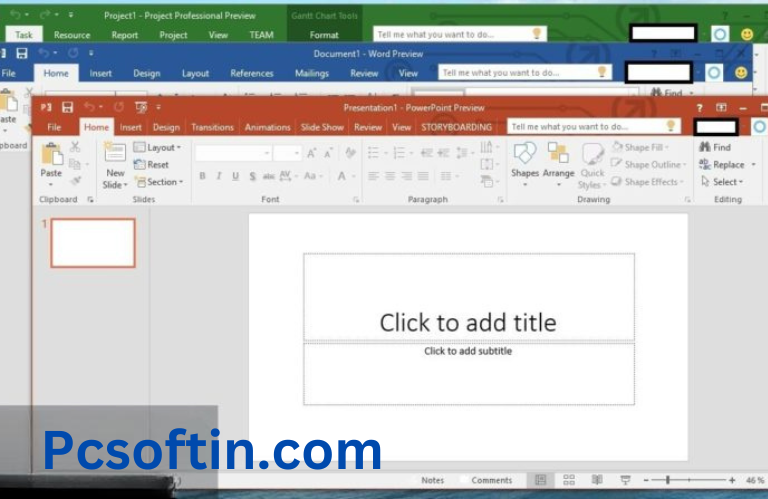Justify text in Paragraph group
Screen dimensions: 768x499
click(x=423, y=176)
